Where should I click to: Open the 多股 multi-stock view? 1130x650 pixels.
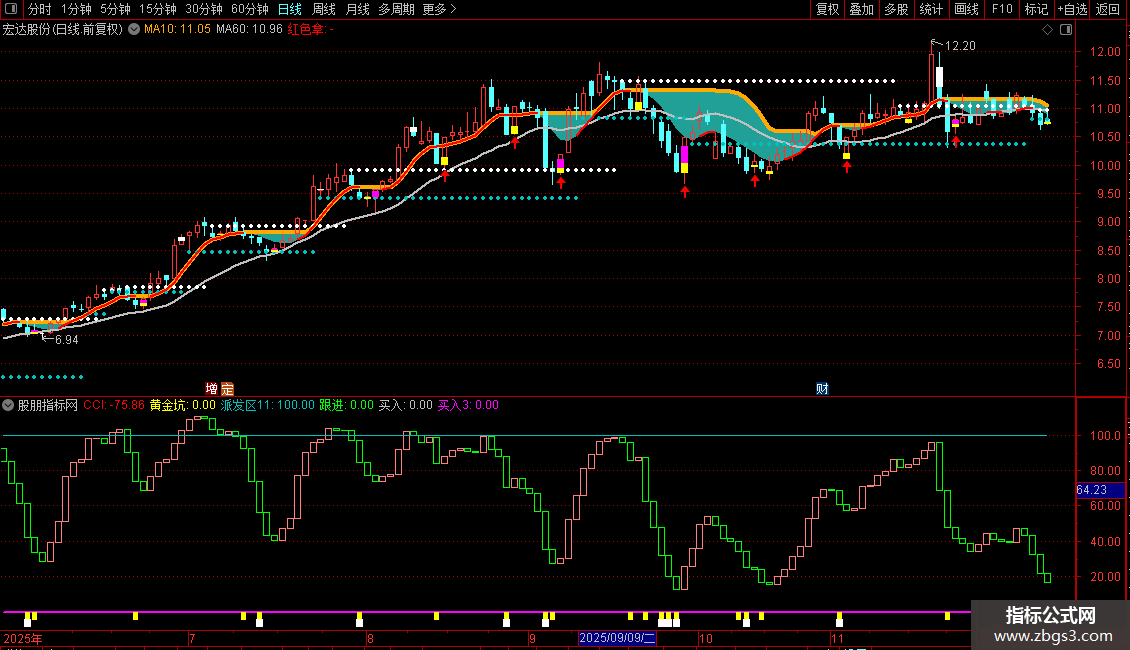point(896,9)
